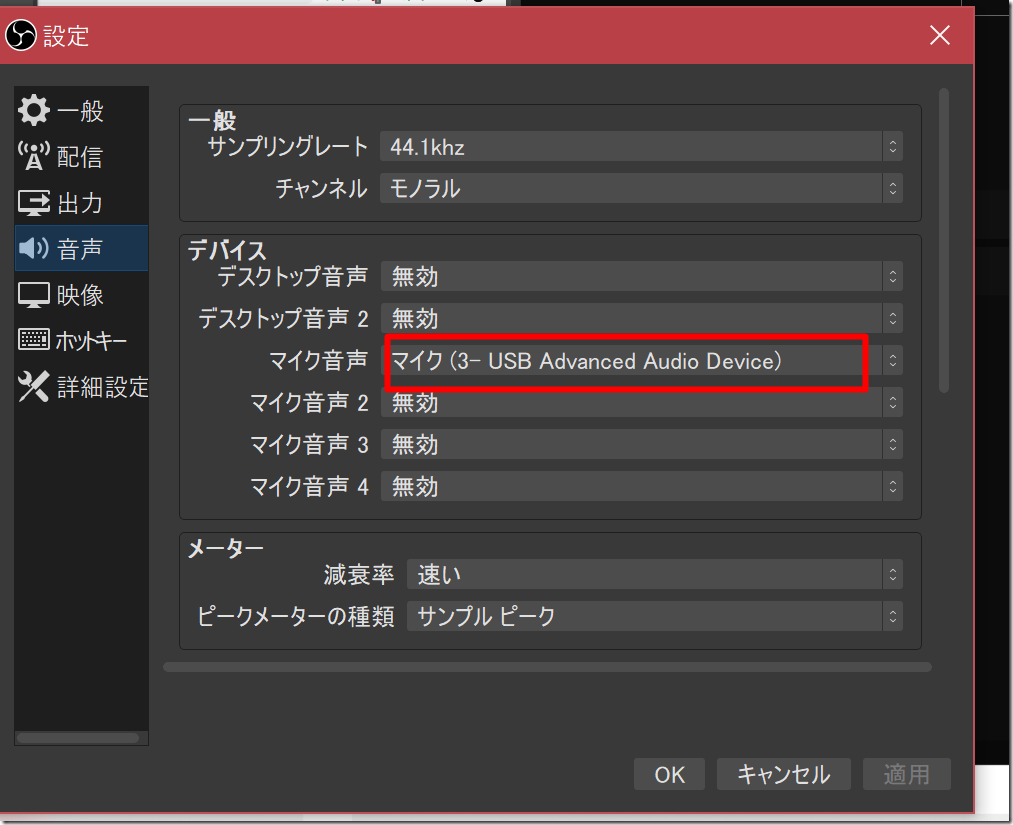Click the 適用 button
1013x825 pixels.
[907, 774]
